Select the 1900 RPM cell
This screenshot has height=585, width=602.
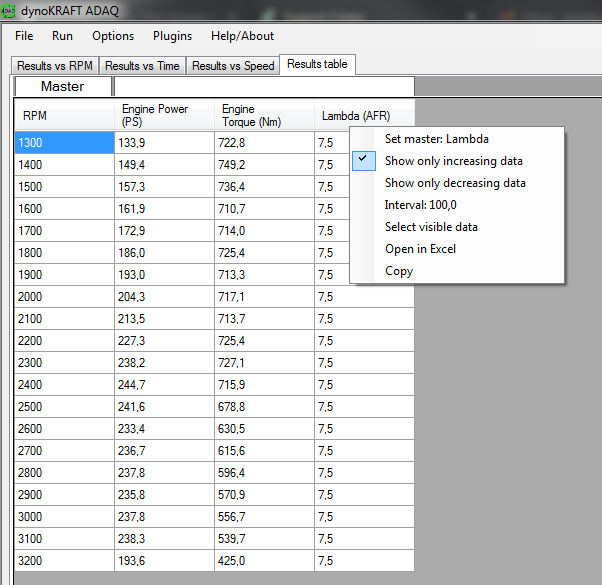tap(64, 275)
